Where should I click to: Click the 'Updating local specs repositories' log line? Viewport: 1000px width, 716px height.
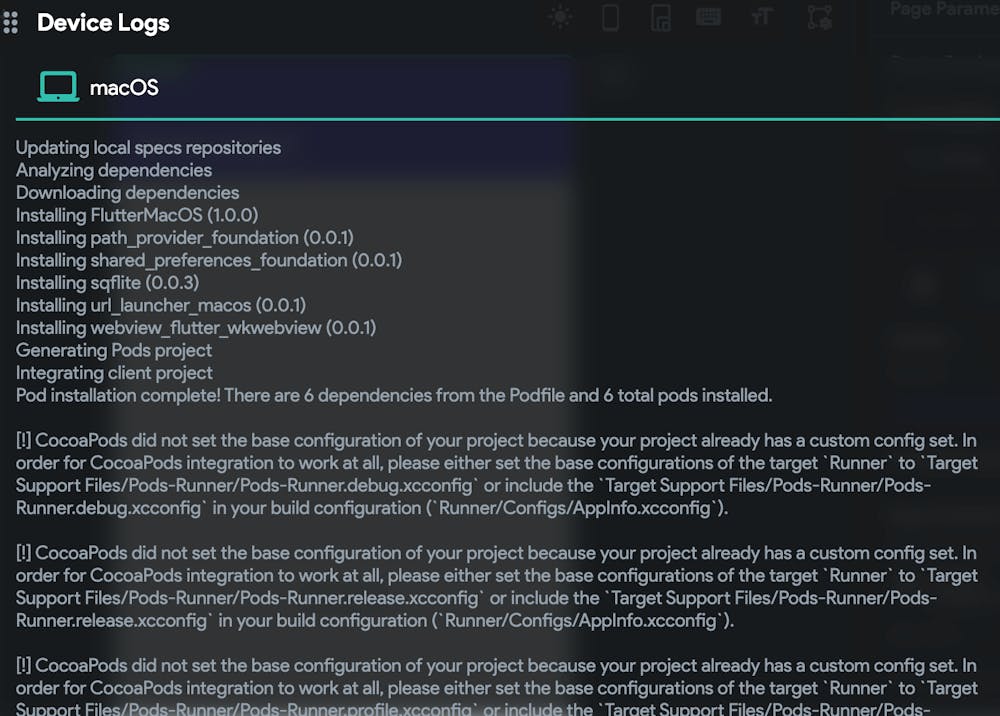148,147
